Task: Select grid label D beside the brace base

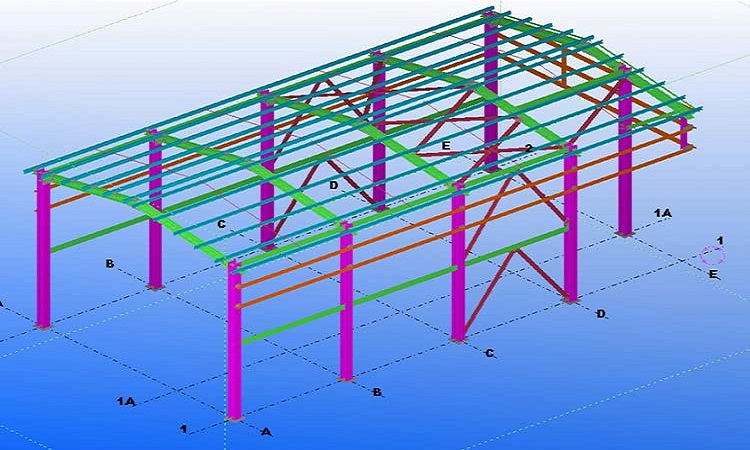Action: 601,314
